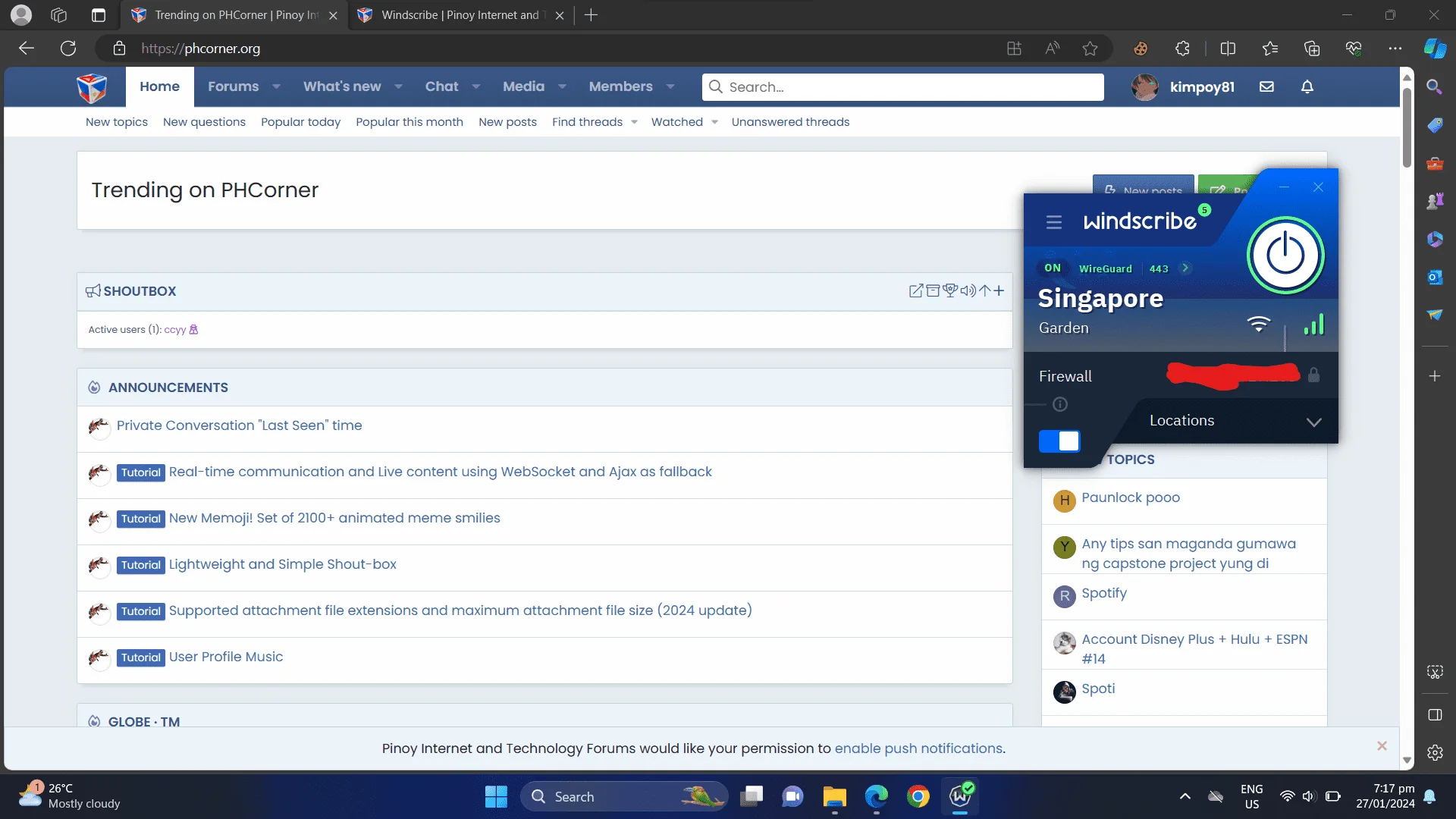The width and height of the screenshot is (1456, 819).
Task: Click ccyy in shoutbox active users
Action: (174, 329)
